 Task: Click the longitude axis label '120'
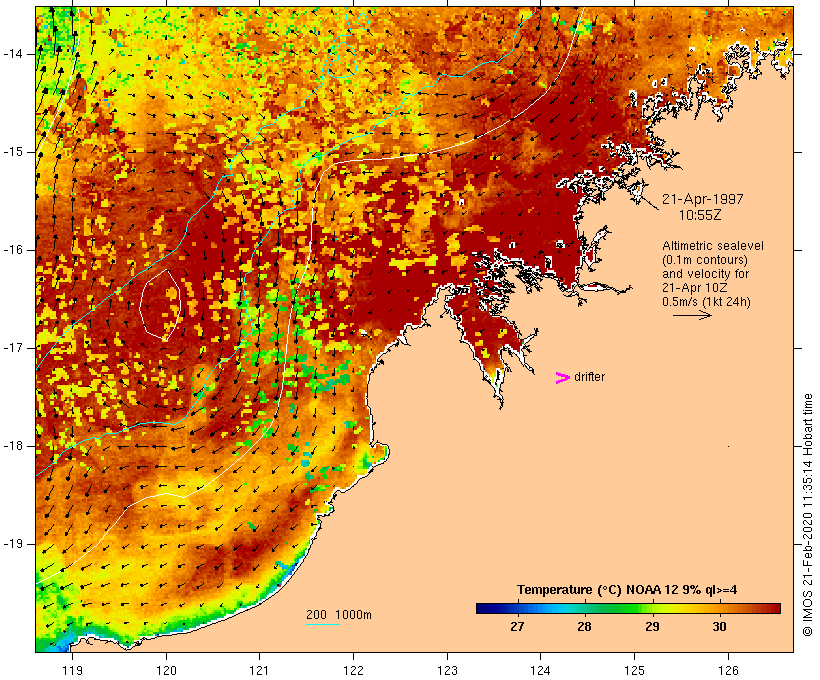point(166,670)
